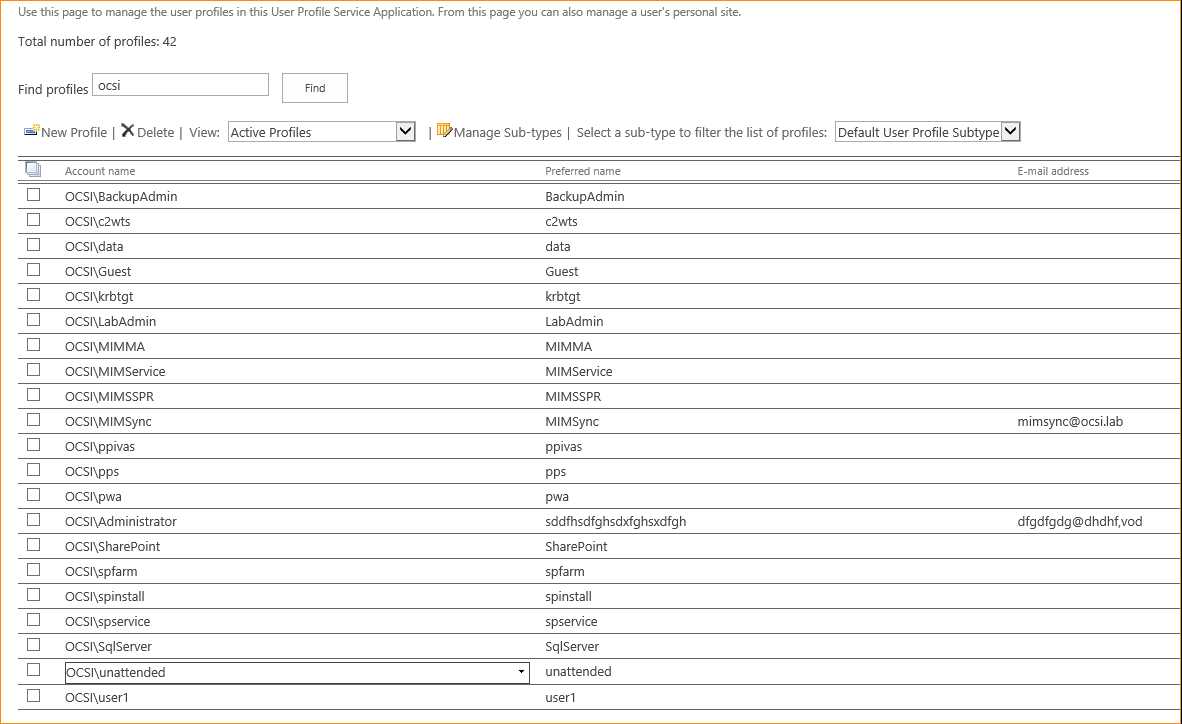Click email mimsync@ocsi.lab
The image size is (1182, 724).
[1070, 422]
